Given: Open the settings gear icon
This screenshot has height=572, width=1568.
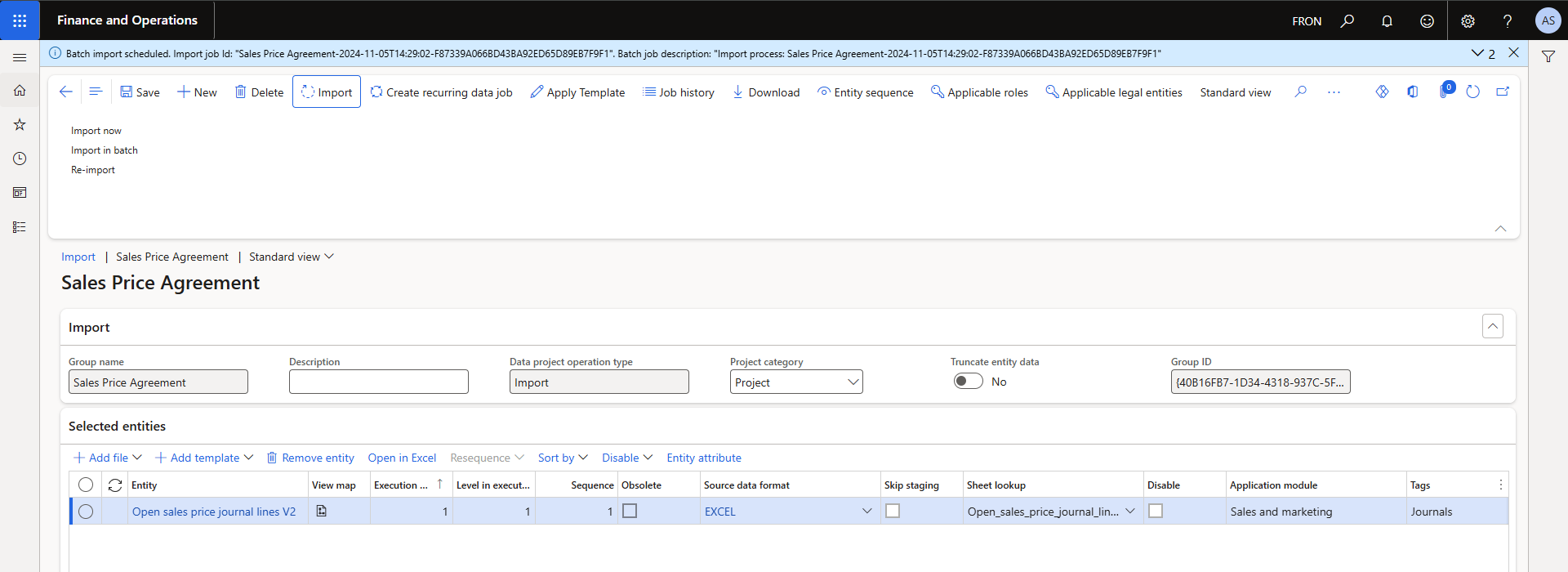Looking at the screenshot, I should point(1468,21).
